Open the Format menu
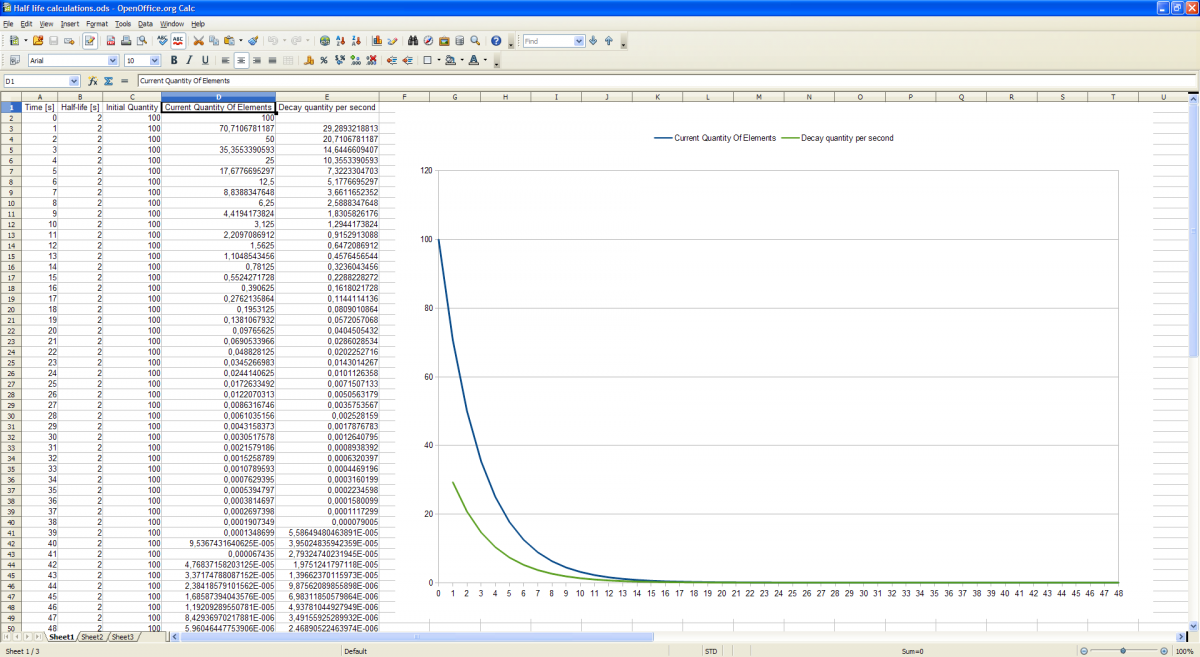This screenshot has width=1200, height=657. click(x=97, y=23)
